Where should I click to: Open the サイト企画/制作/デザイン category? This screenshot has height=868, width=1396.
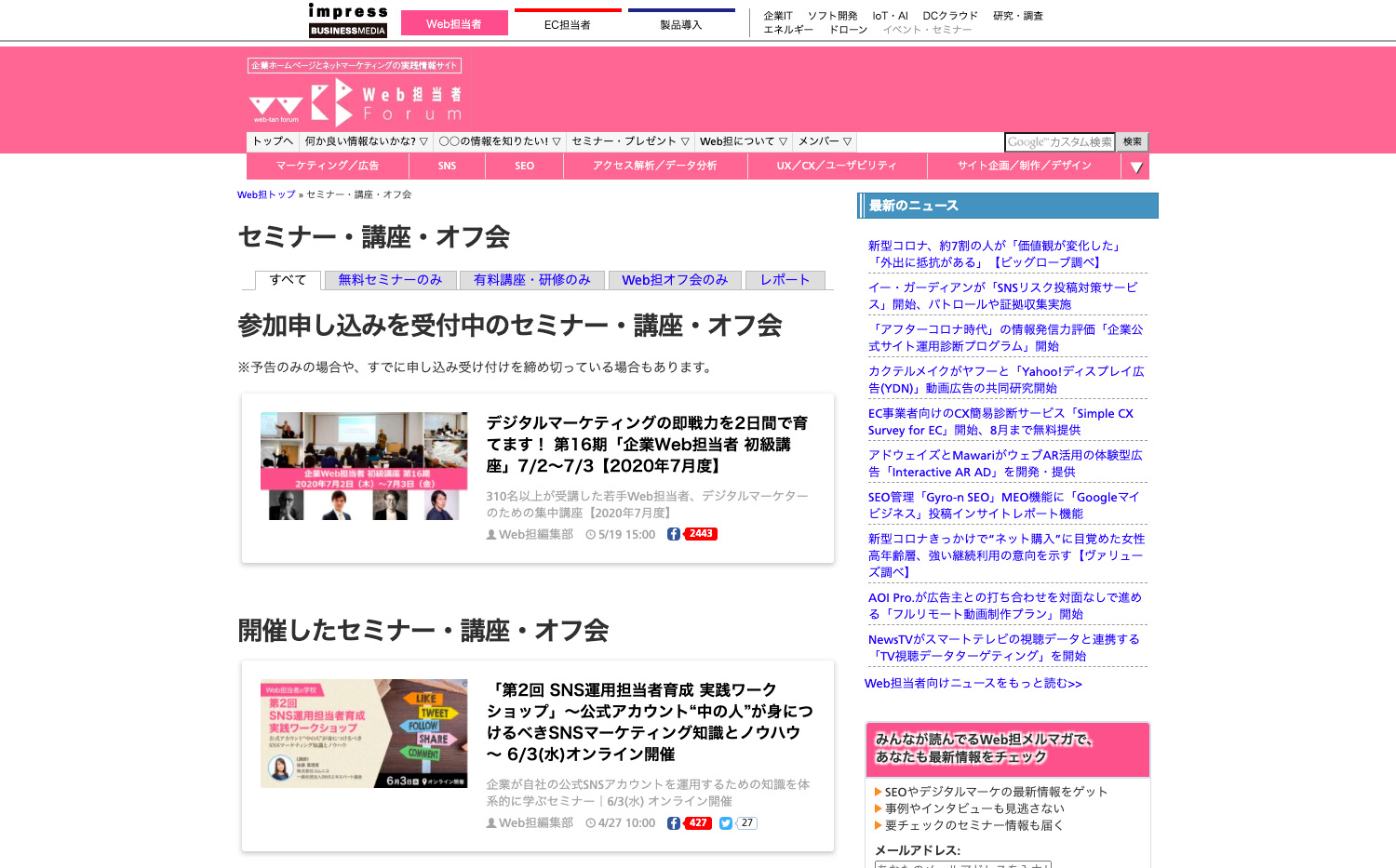pos(1025,166)
